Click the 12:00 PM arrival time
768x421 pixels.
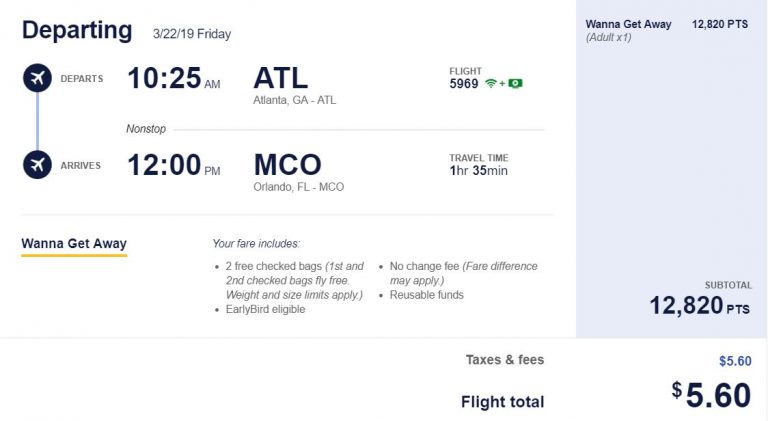pos(173,166)
